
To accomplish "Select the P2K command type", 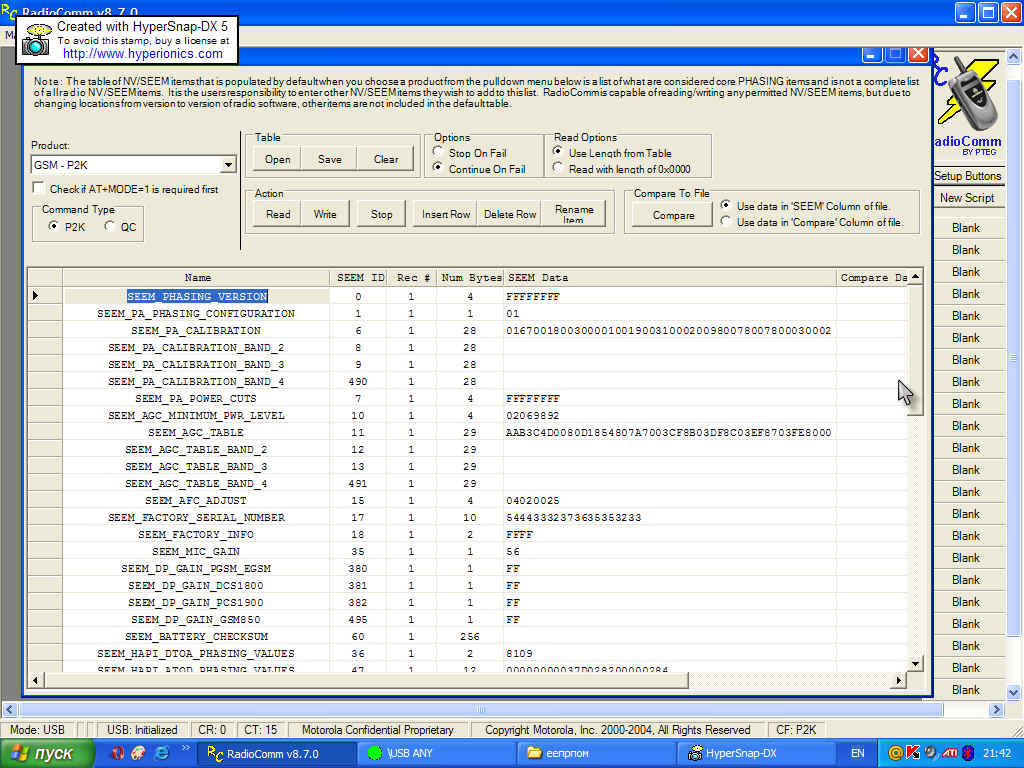I will 54,226.
